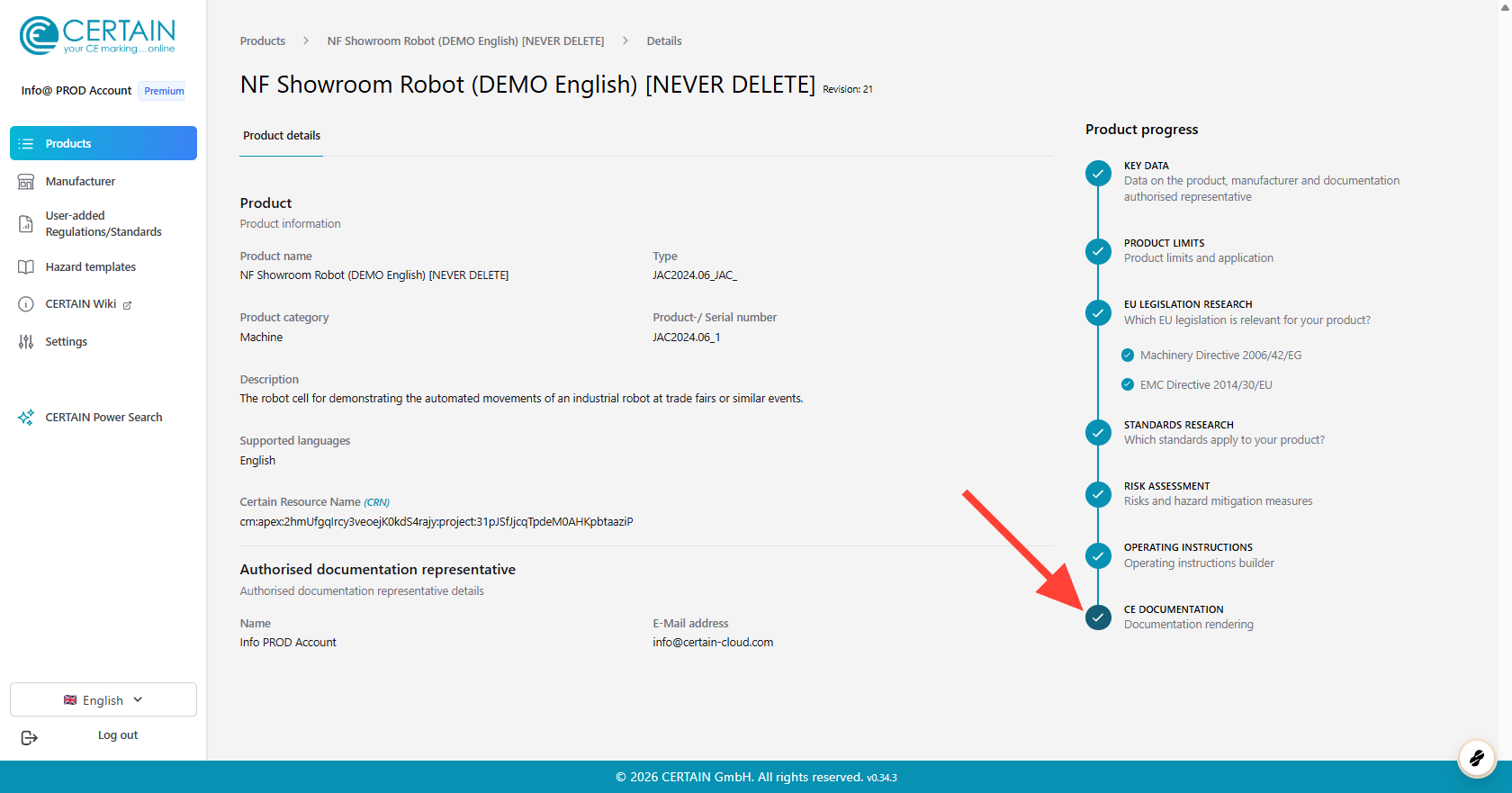
Task: Click the Key Data step checkmark circle
Action: 1098,174
